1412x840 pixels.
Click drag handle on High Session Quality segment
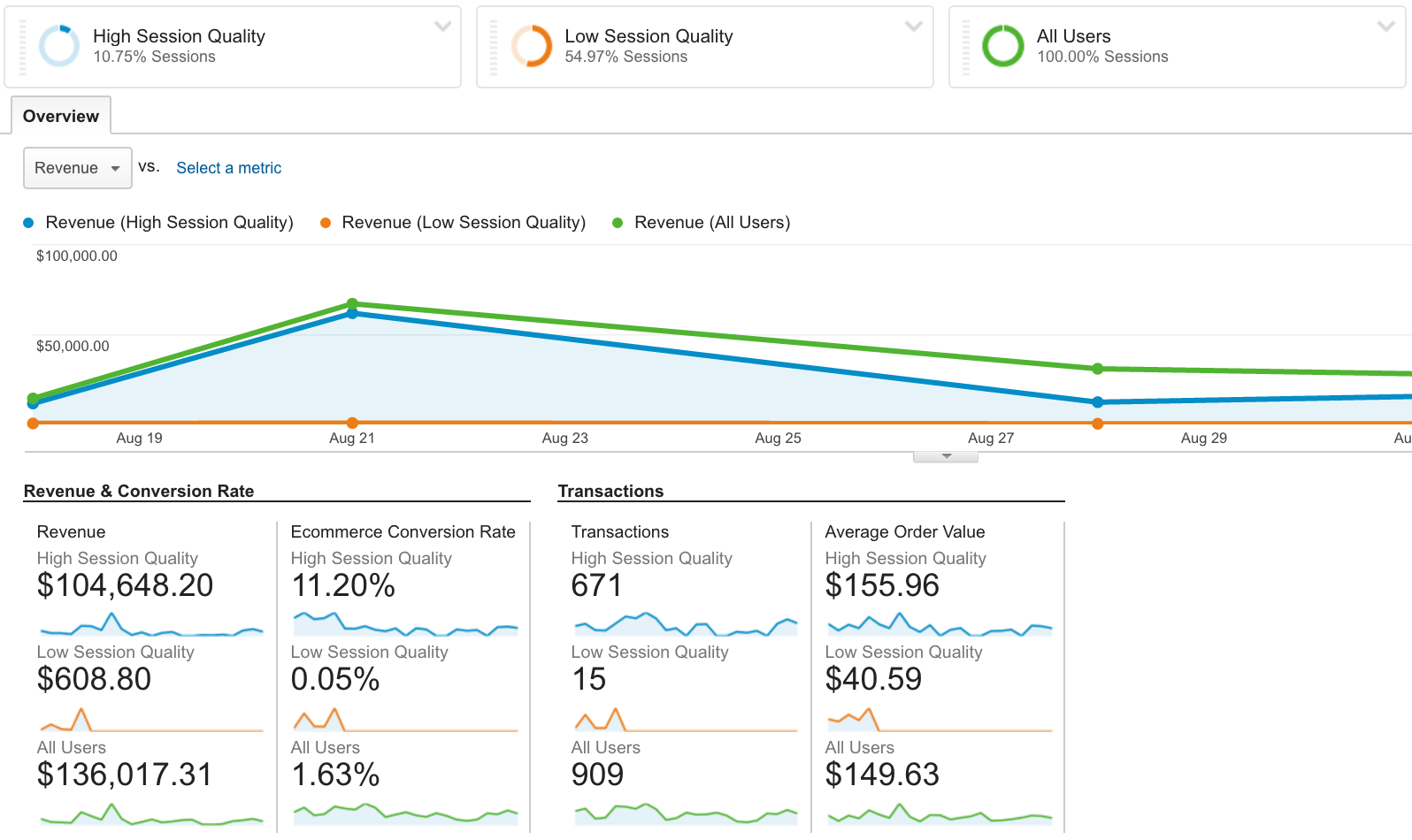click(22, 47)
